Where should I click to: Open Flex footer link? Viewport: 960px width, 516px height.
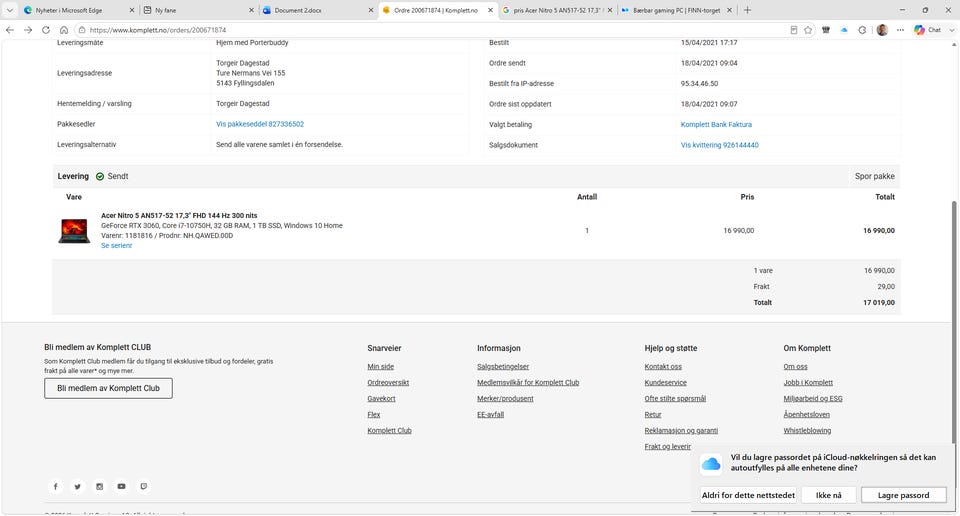pyautogui.click(x=373, y=414)
